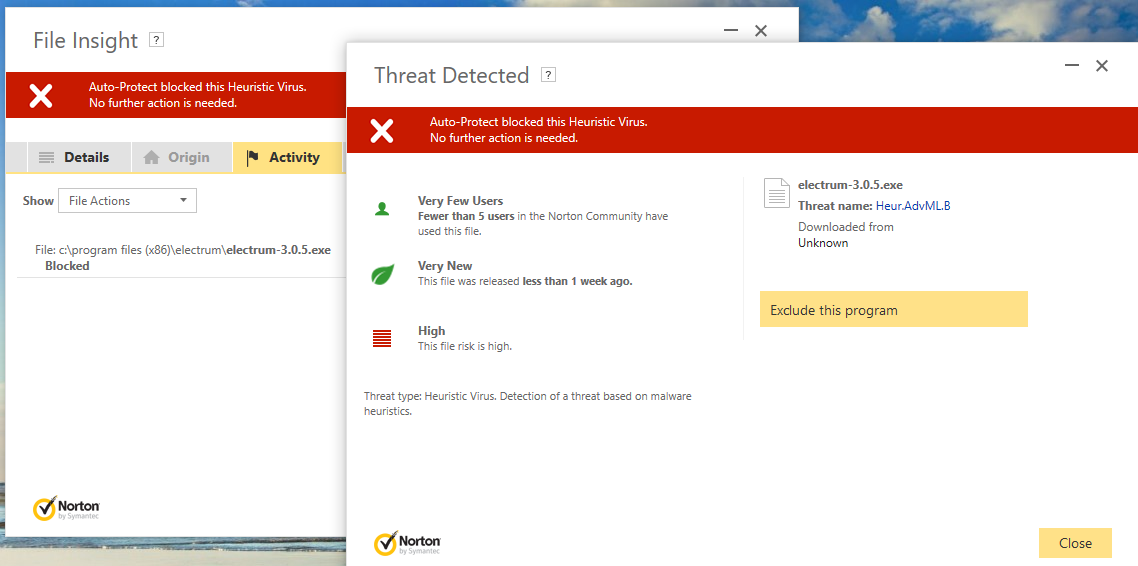Click the electrum-3.0.5.exe file document icon

click(x=777, y=193)
